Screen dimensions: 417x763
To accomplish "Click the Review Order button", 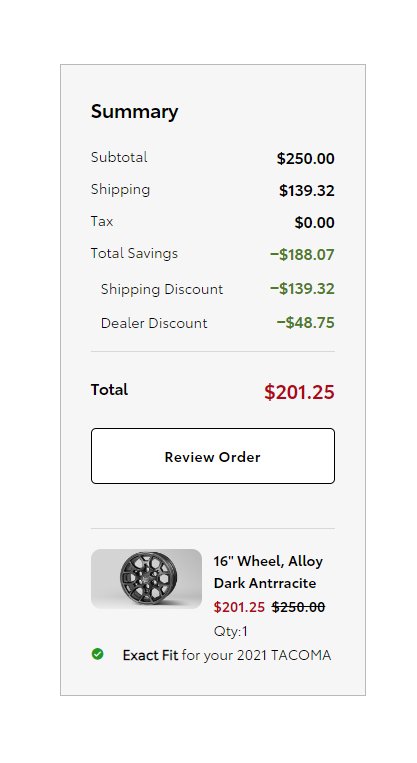I will pyautogui.click(x=213, y=456).
